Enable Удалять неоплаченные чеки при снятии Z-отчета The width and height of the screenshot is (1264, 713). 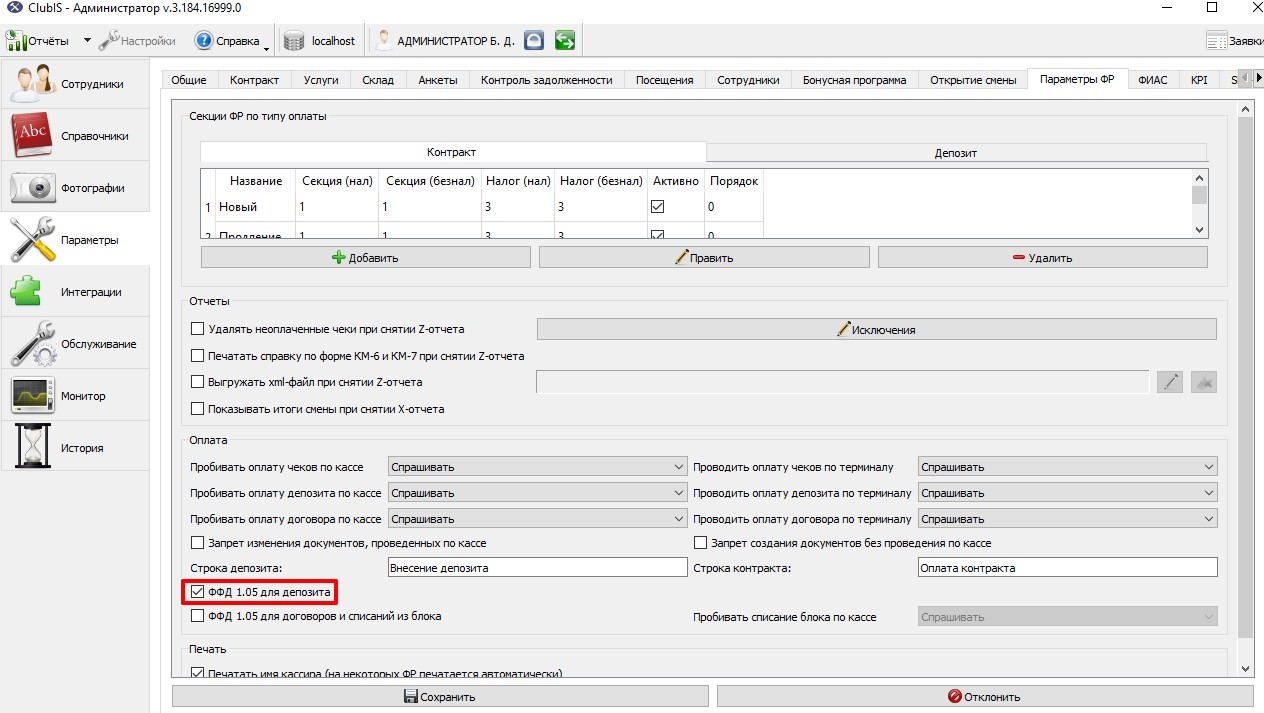tap(197, 329)
